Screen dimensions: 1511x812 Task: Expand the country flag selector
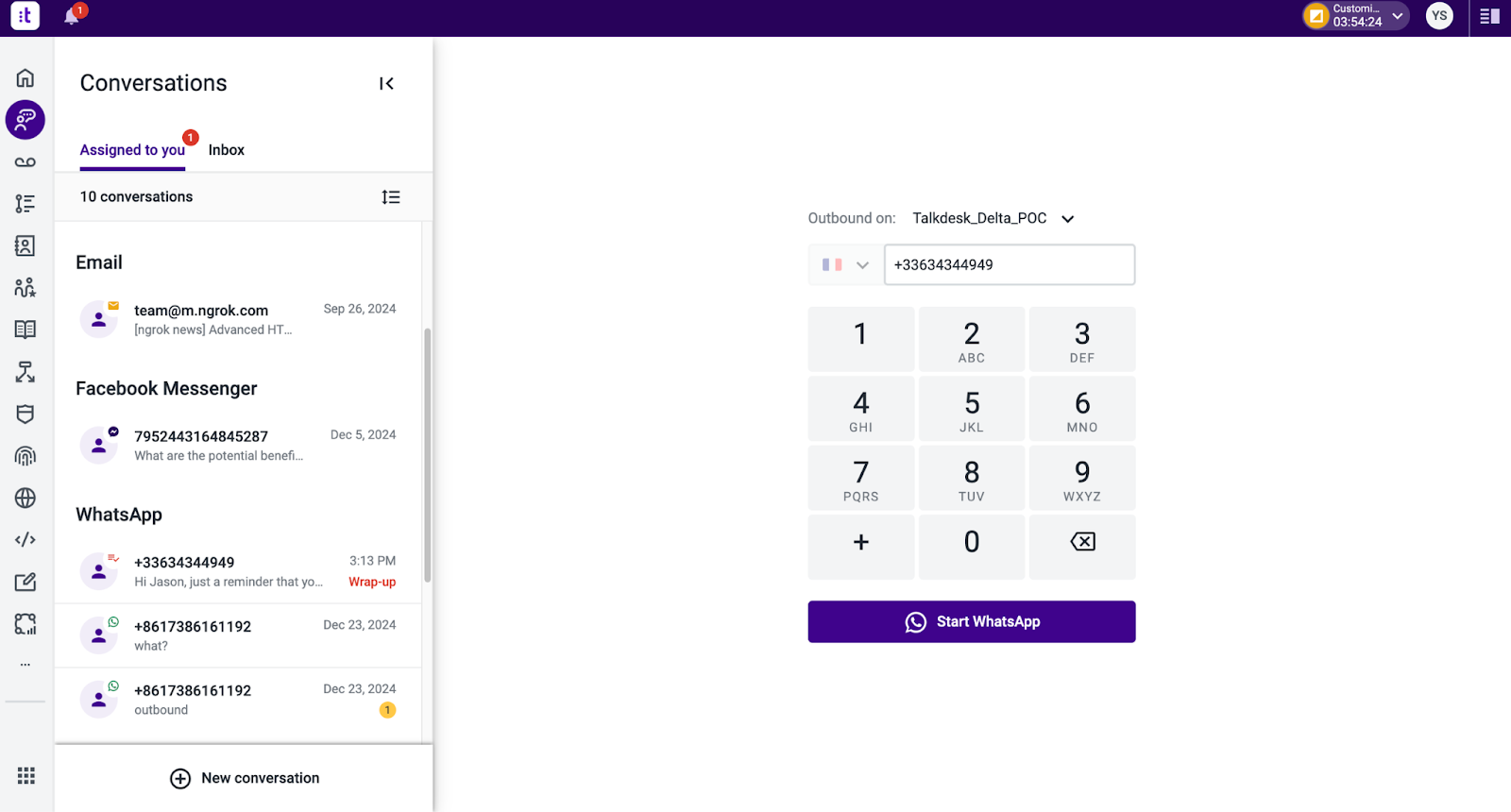[845, 265]
